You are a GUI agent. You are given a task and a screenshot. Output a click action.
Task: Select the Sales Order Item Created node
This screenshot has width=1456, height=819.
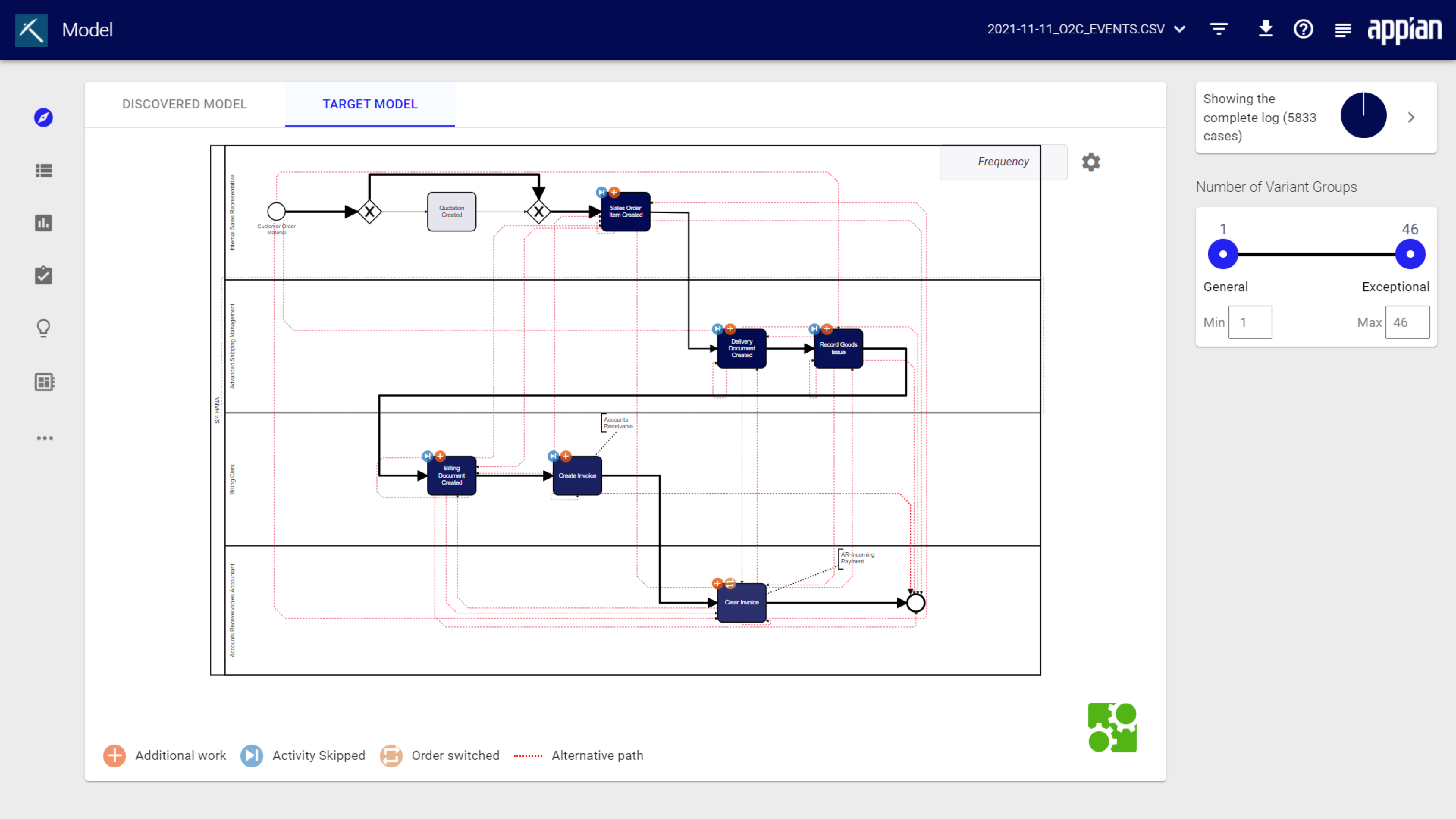tap(625, 212)
